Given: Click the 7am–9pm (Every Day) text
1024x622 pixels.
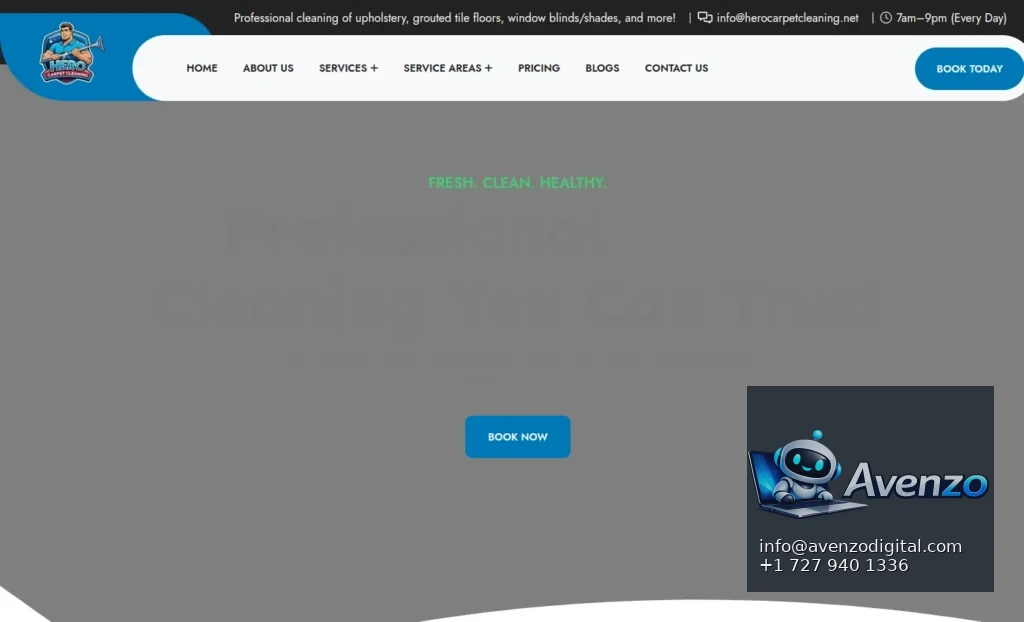Looking at the screenshot, I should click(951, 18).
